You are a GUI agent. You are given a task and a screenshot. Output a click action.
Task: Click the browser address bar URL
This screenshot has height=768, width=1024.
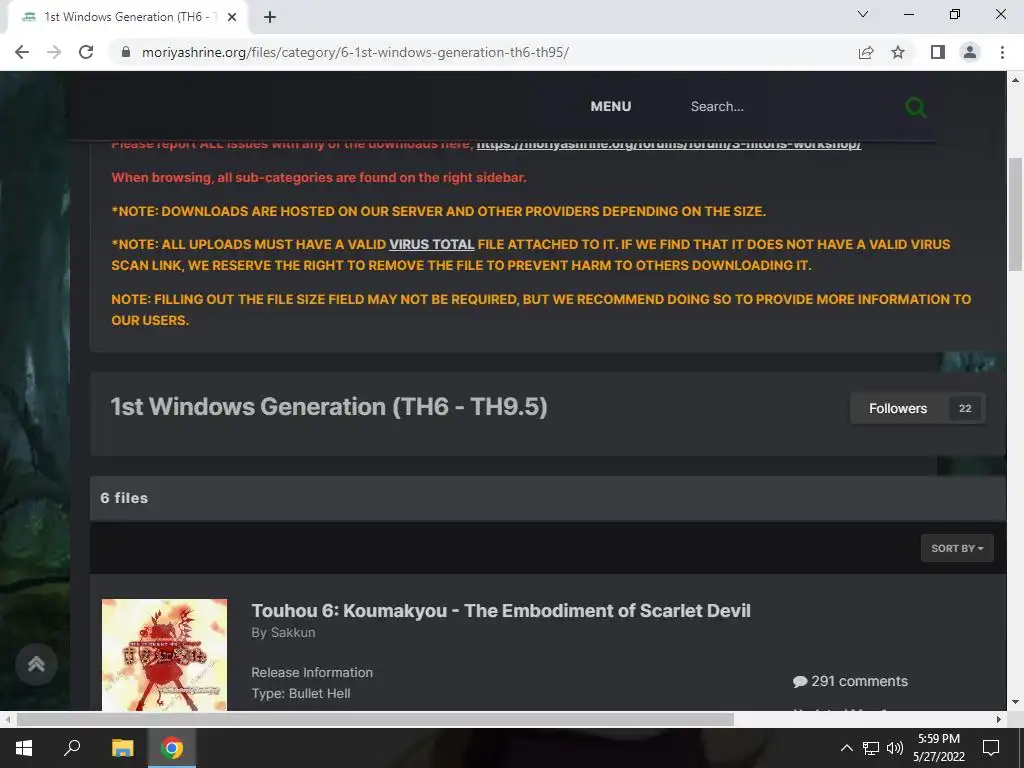coord(355,52)
